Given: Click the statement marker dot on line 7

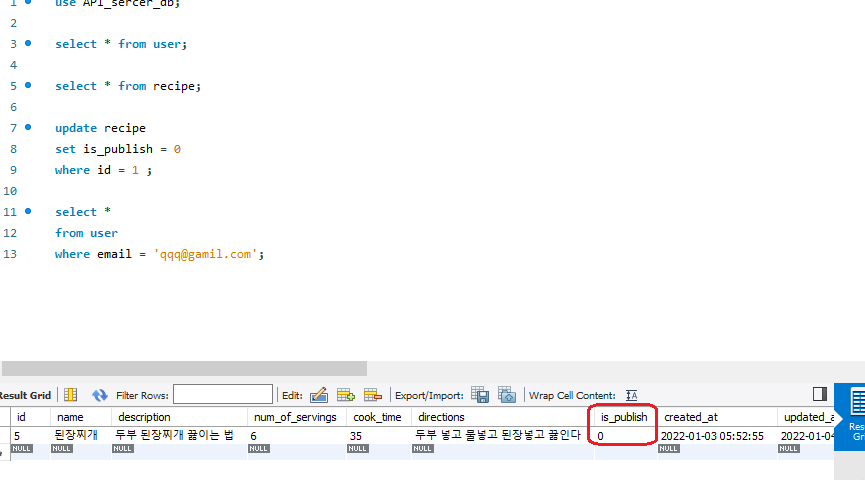Looking at the screenshot, I should tap(28, 127).
